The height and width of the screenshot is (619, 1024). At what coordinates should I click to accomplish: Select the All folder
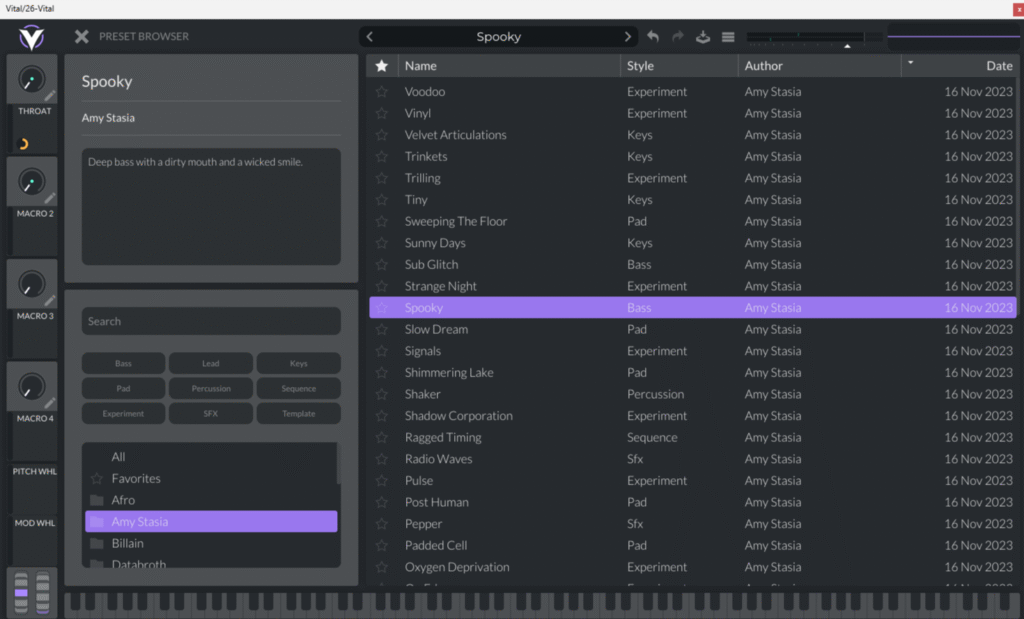(x=211, y=456)
